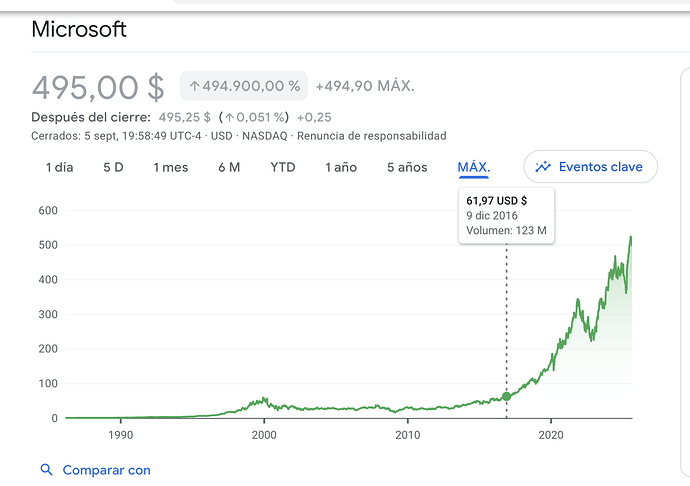Screen dimensions: 690x486
Task: Click the magnifier icon beside Comparar con
Action: [x=46, y=469]
